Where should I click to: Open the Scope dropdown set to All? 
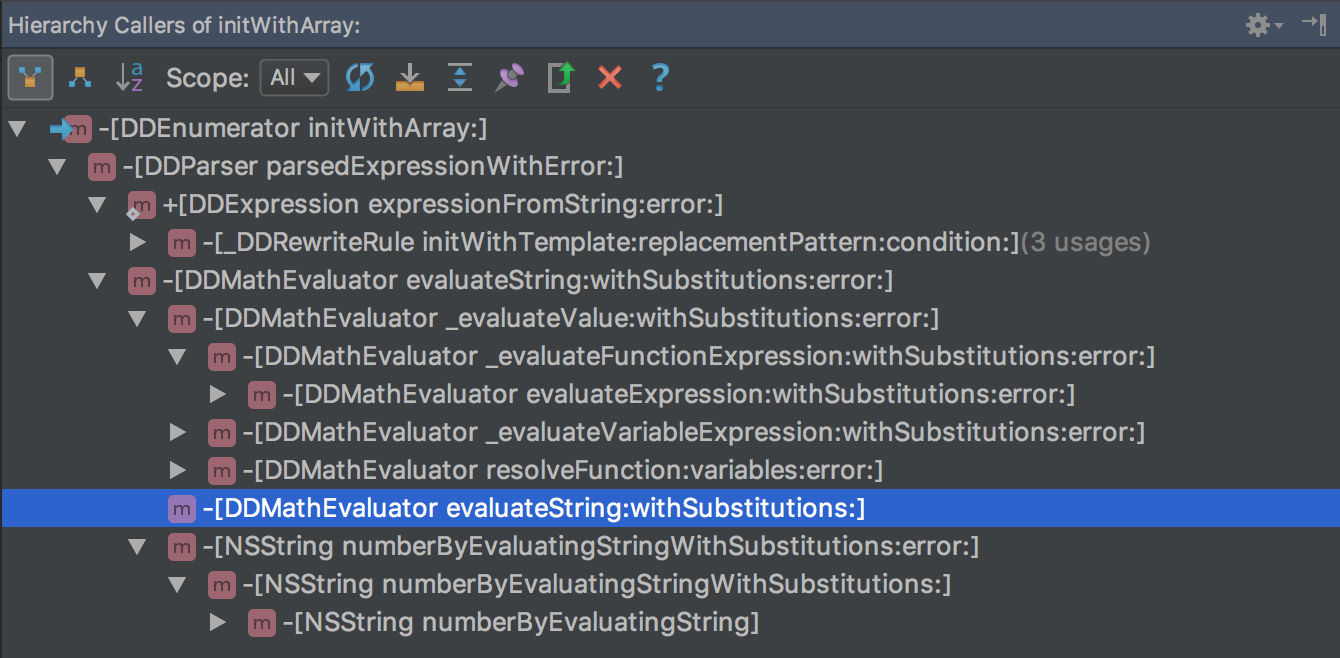[x=294, y=77]
